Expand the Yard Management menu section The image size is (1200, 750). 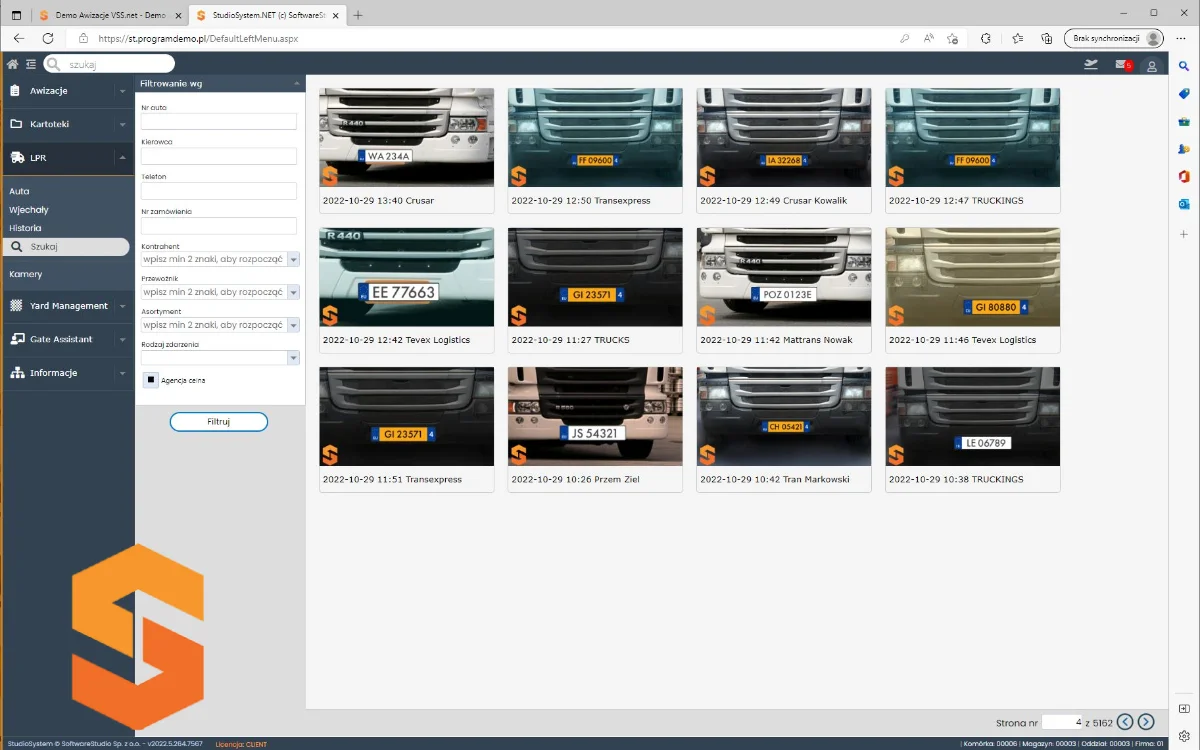coord(66,306)
